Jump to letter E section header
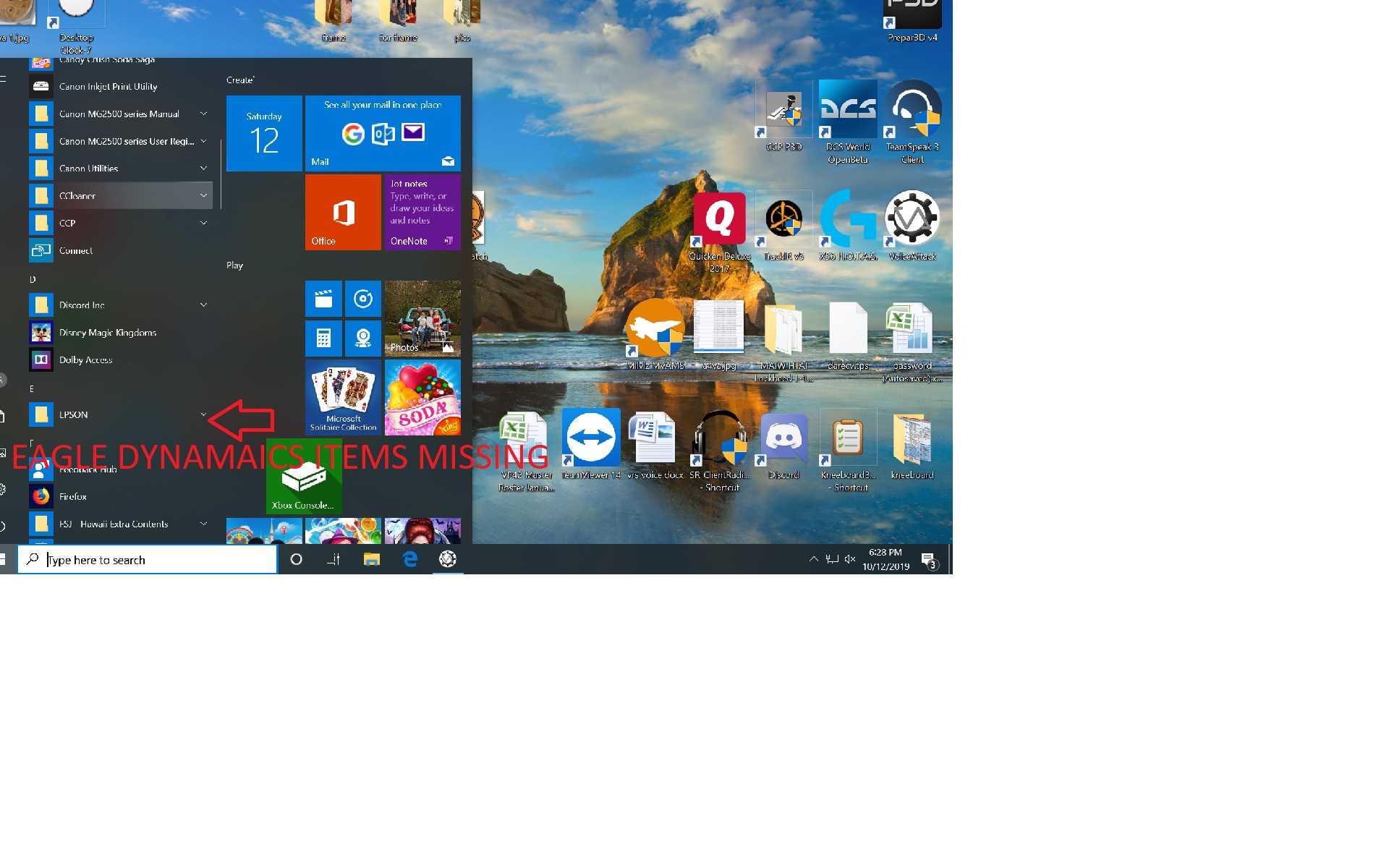Screen dimensions: 1389x868 point(32,388)
